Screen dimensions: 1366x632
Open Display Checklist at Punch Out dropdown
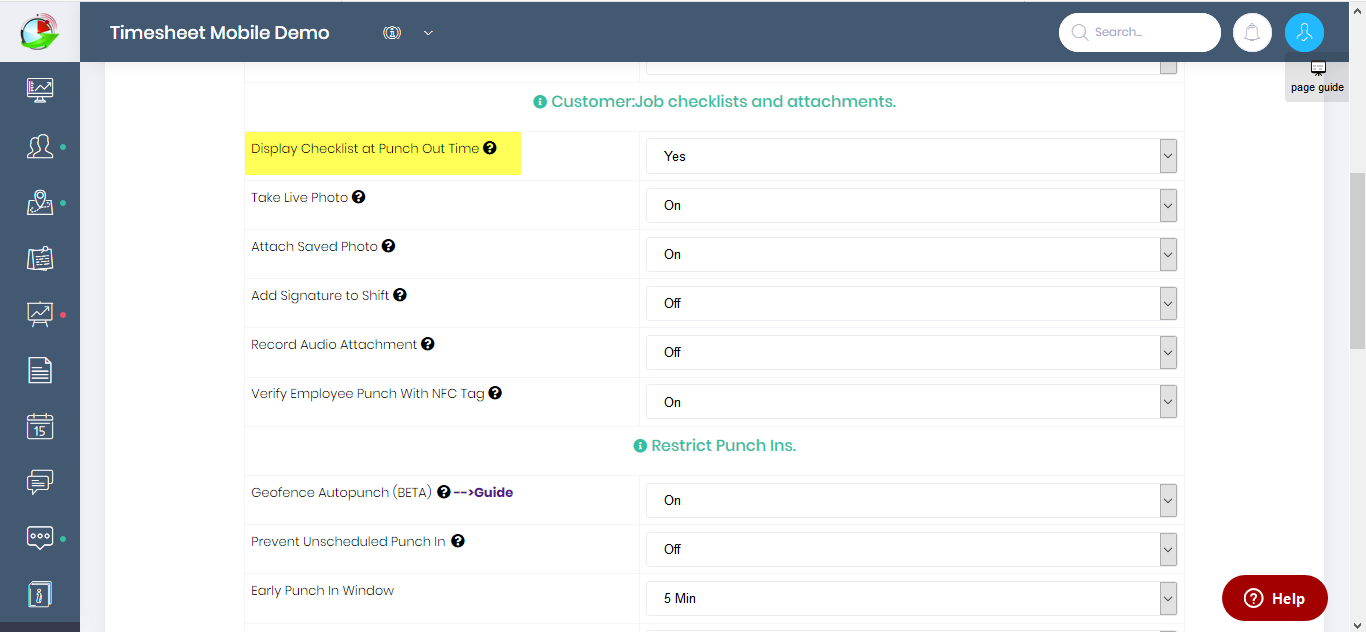(911, 156)
